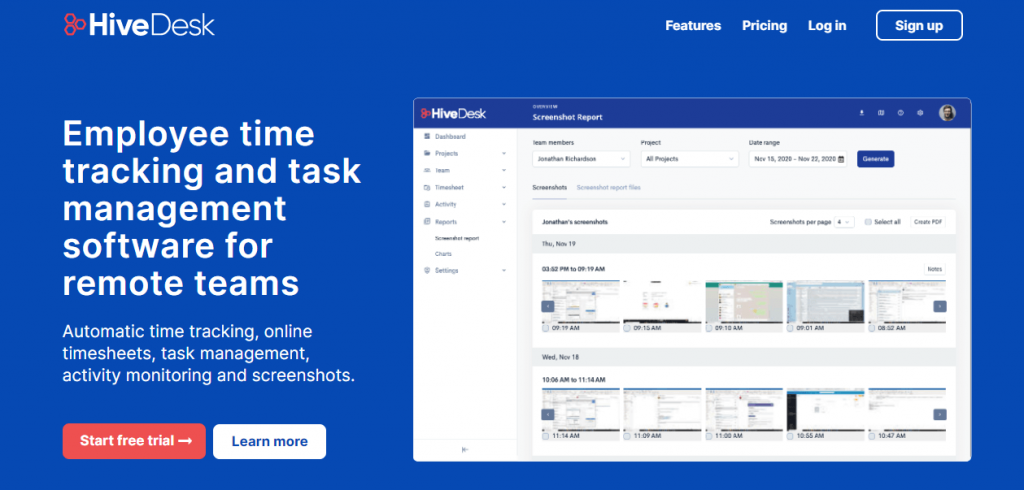This screenshot has height=490, width=1024.
Task: Click next arrow in Thu, Nov 19 screenshots
Action: coord(939,306)
